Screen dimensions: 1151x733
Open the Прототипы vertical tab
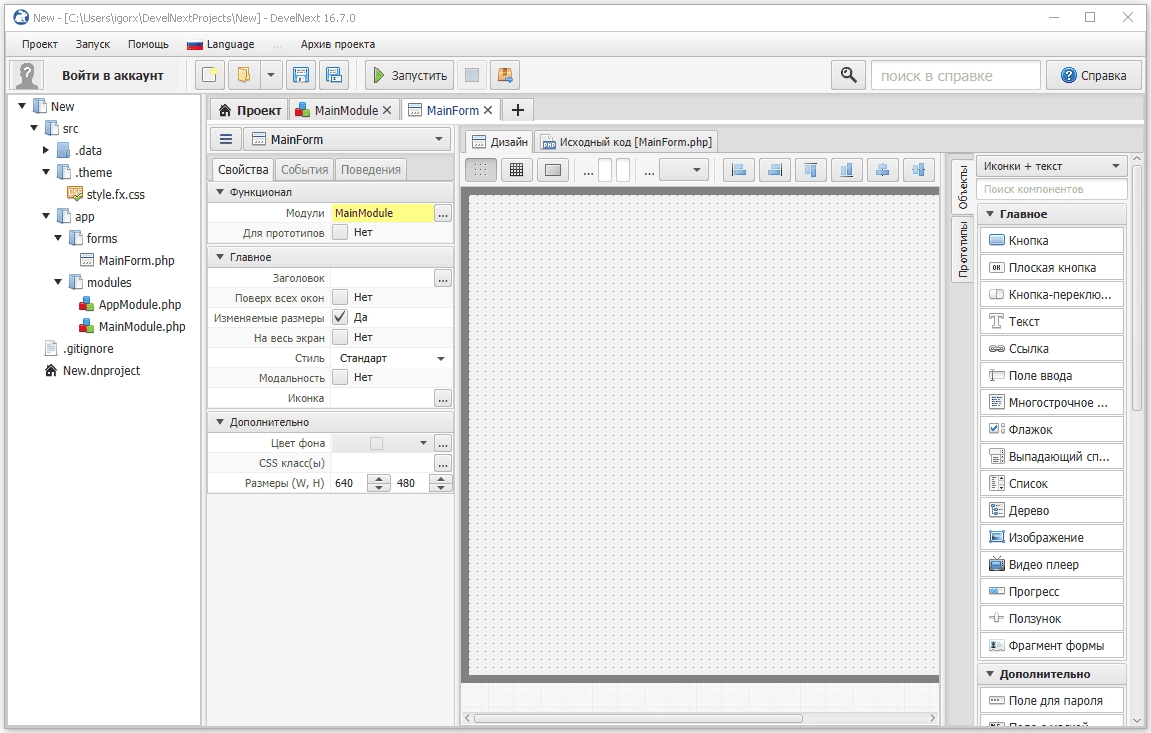[x=964, y=249]
